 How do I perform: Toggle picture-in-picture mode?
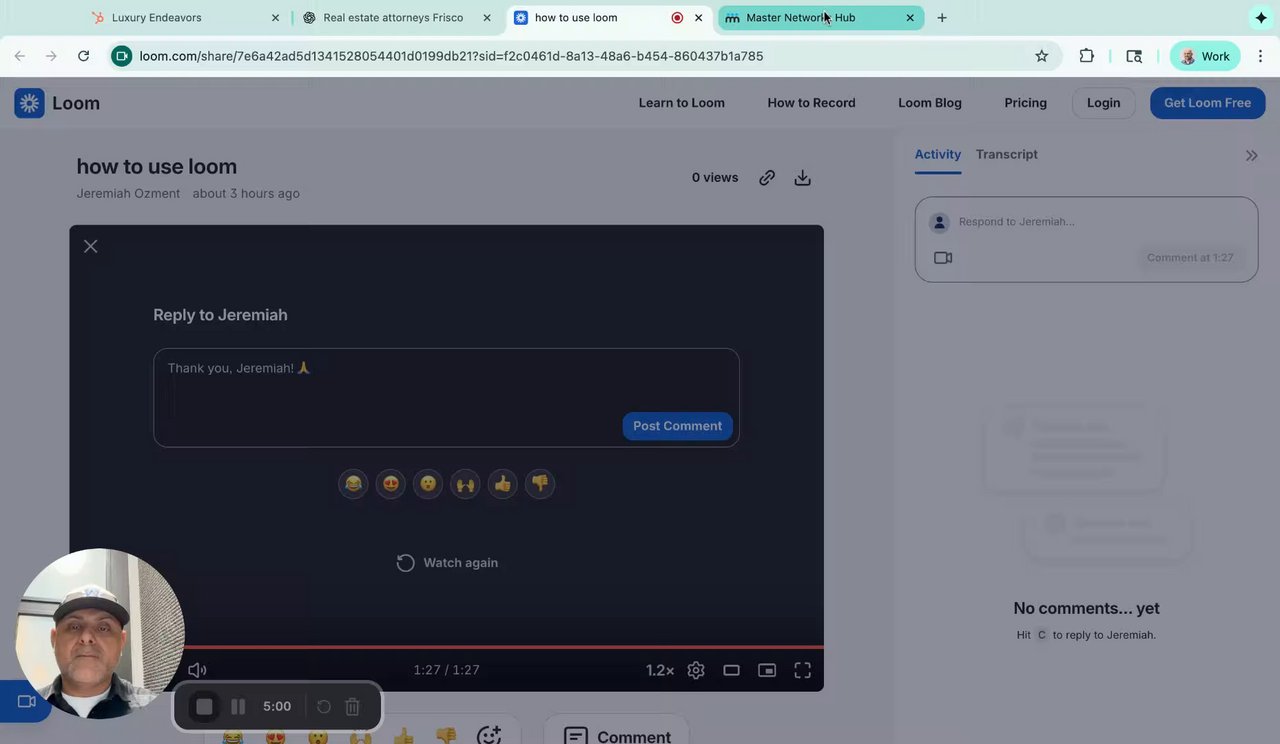[767, 670]
